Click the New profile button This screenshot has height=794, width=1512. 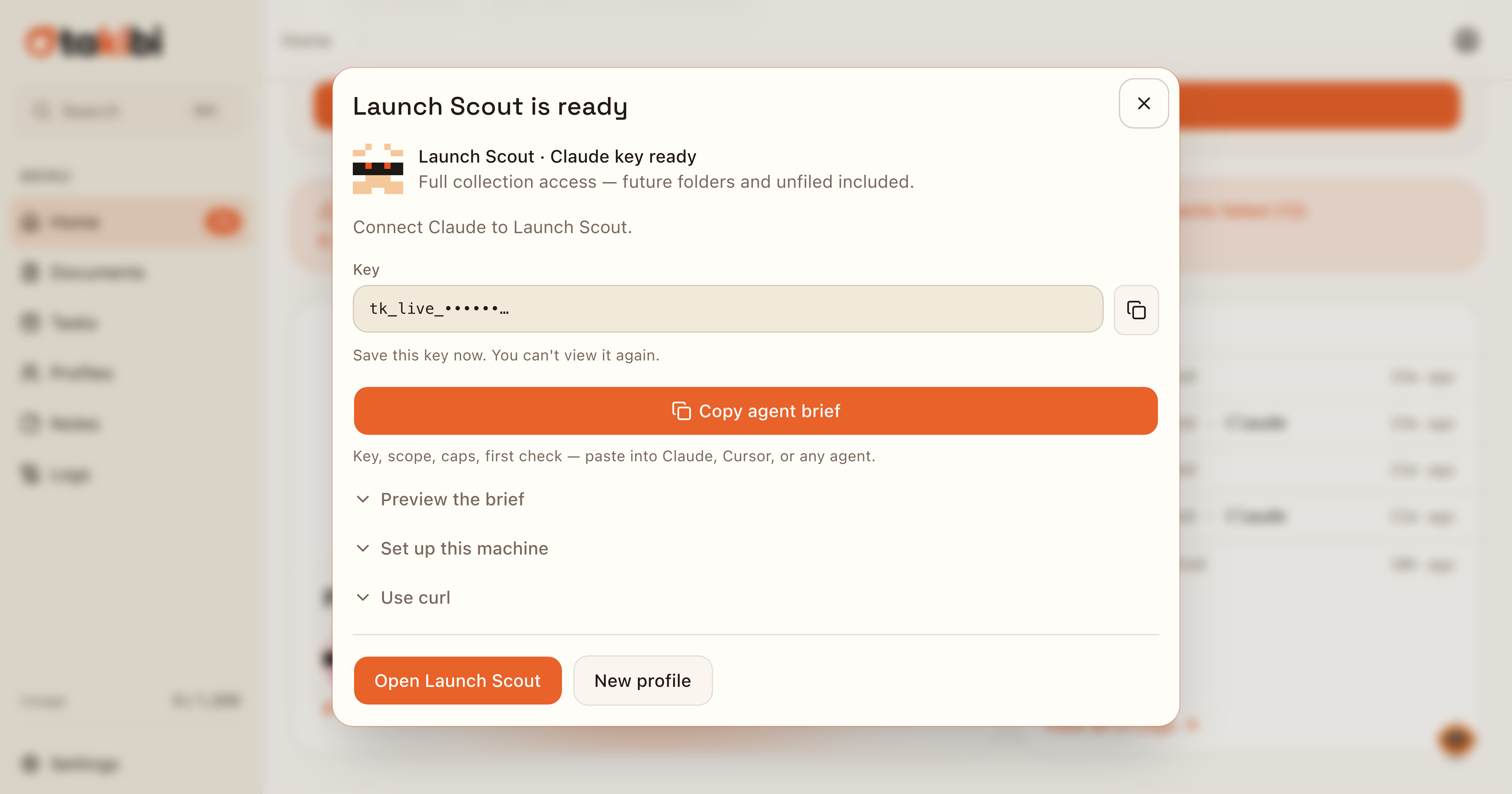[x=643, y=681]
